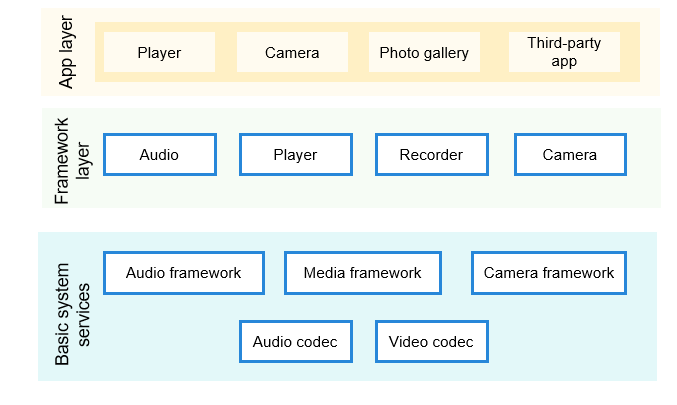Click the Video codec box

[431, 342]
